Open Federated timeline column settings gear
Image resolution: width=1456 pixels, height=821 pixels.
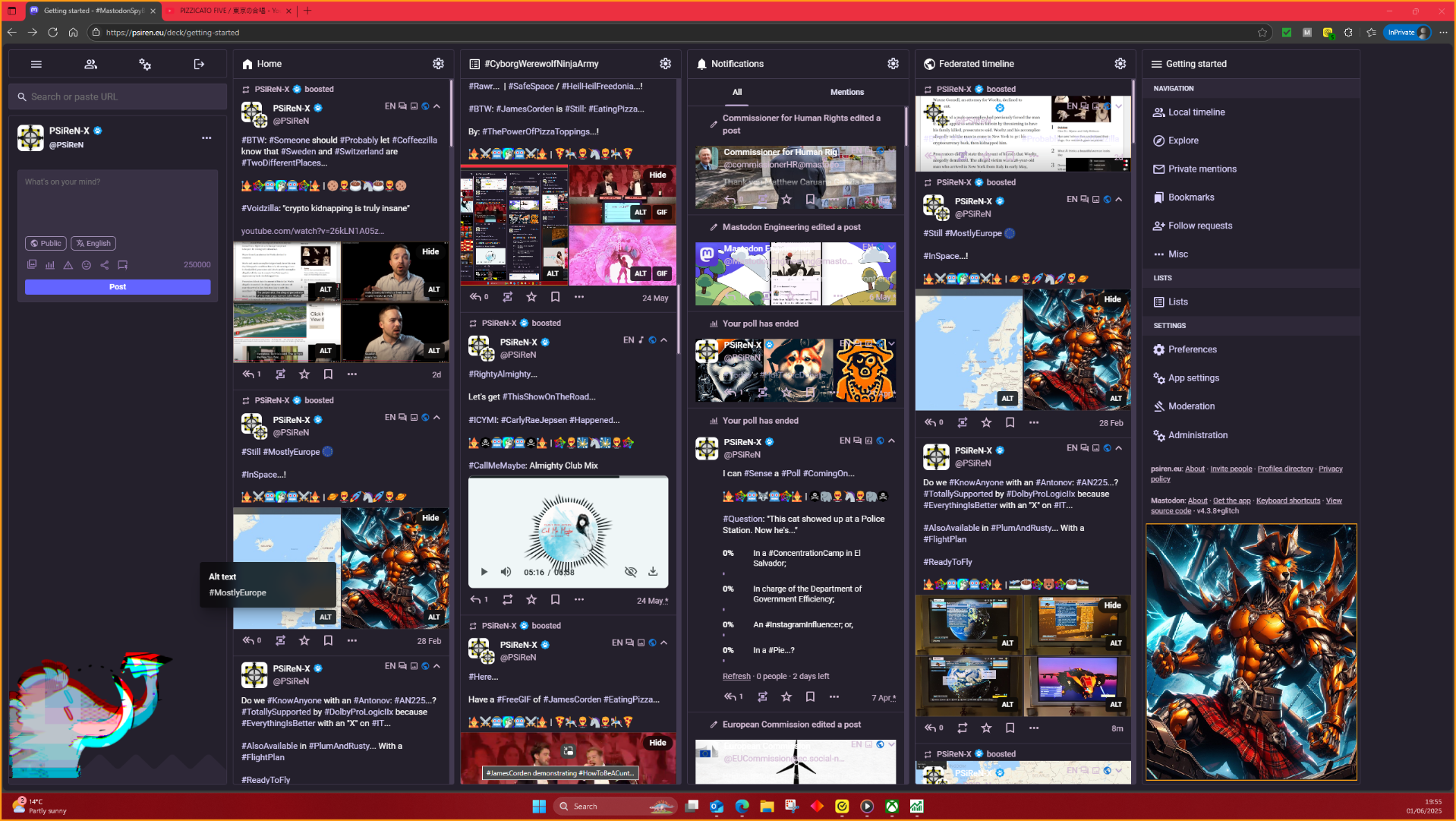point(1120,64)
